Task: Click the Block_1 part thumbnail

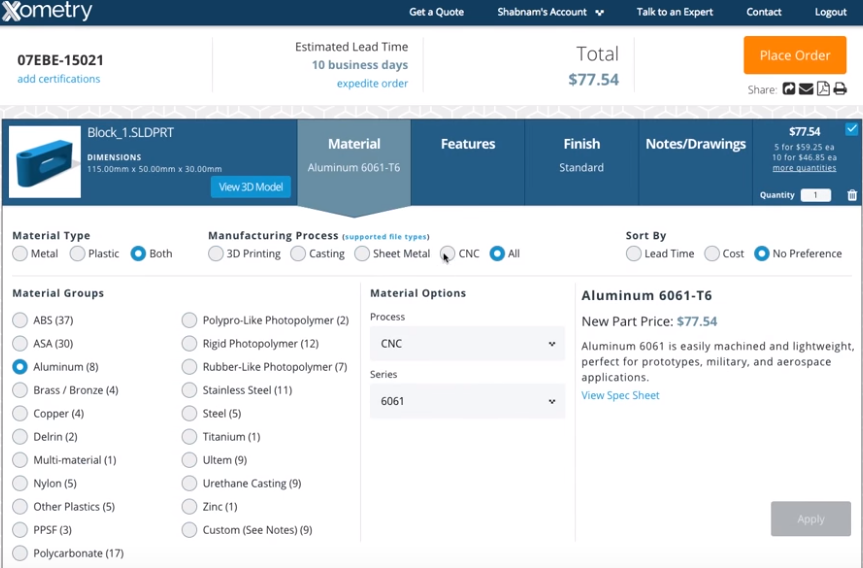Action: tap(45, 162)
